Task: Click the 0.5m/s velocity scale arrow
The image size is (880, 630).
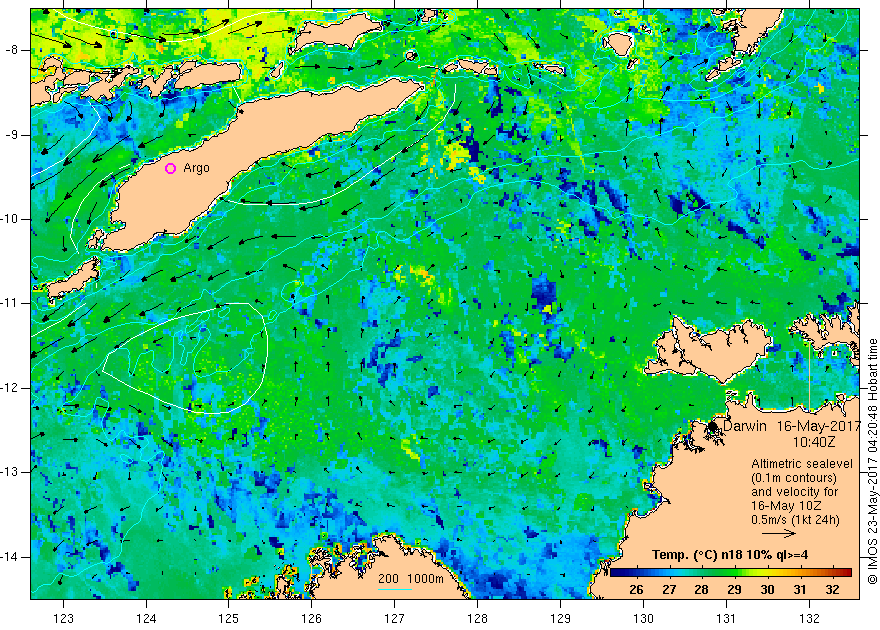Action: coord(778,534)
